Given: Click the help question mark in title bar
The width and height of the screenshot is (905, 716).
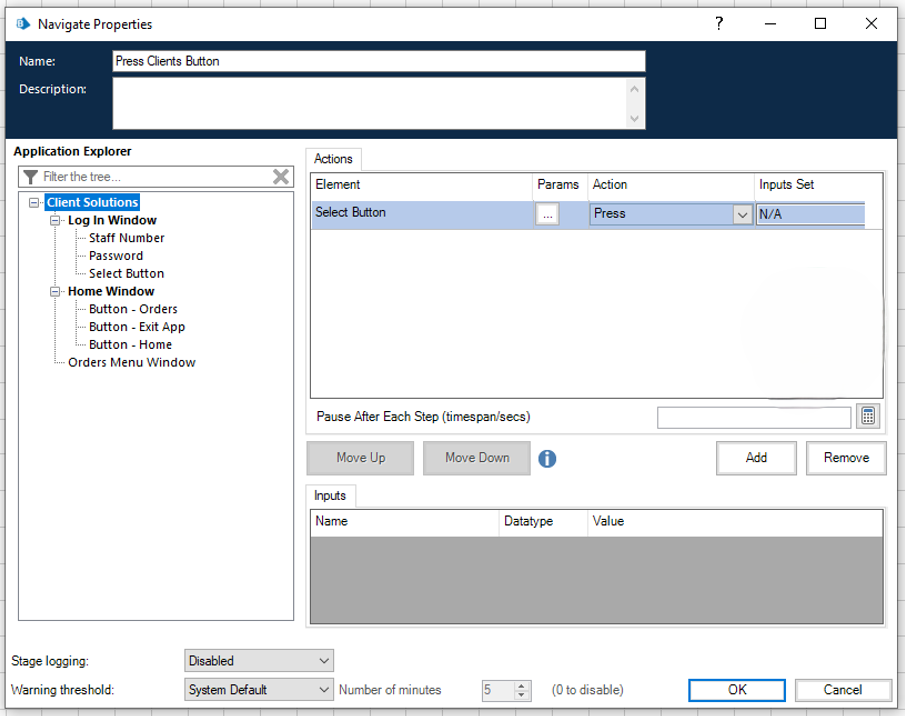Looking at the screenshot, I should (x=718, y=24).
